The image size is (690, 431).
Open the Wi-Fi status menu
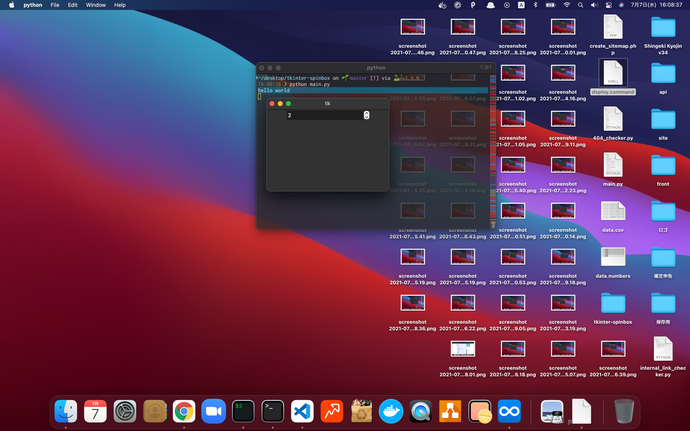[567, 5]
